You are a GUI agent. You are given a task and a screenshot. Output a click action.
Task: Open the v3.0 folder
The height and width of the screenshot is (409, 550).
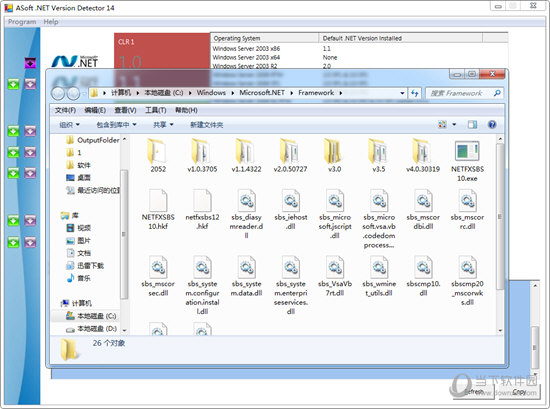[x=334, y=155]
